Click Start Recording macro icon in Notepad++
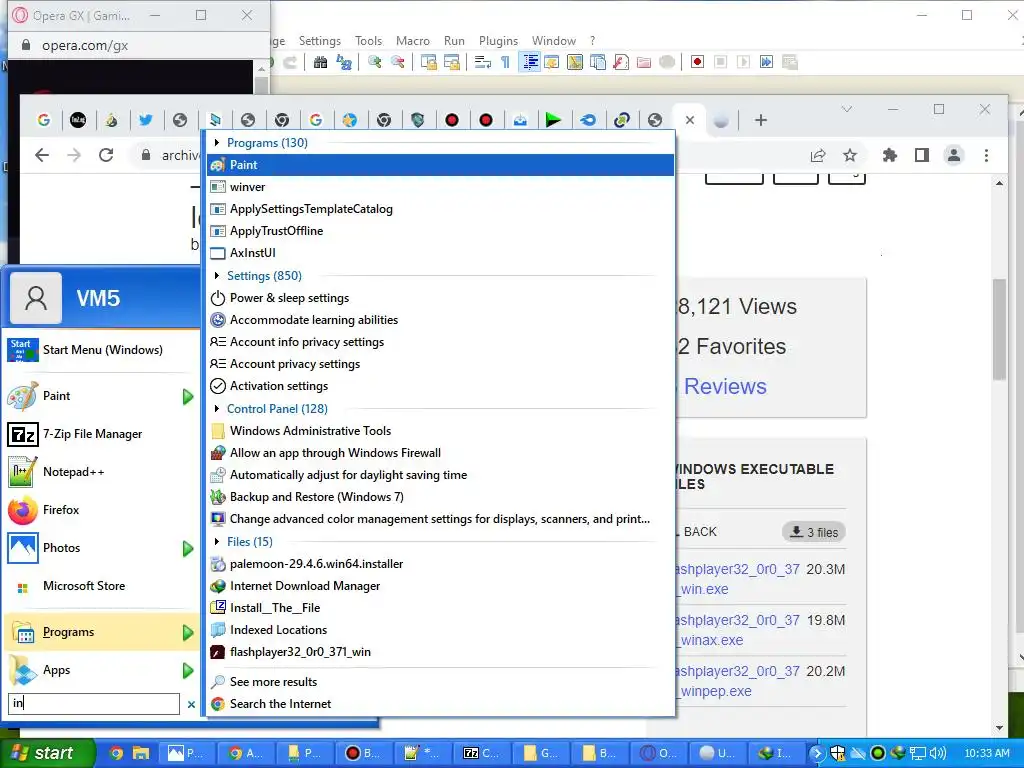This screenshot has width=1024, height=768. pos(697,62)
